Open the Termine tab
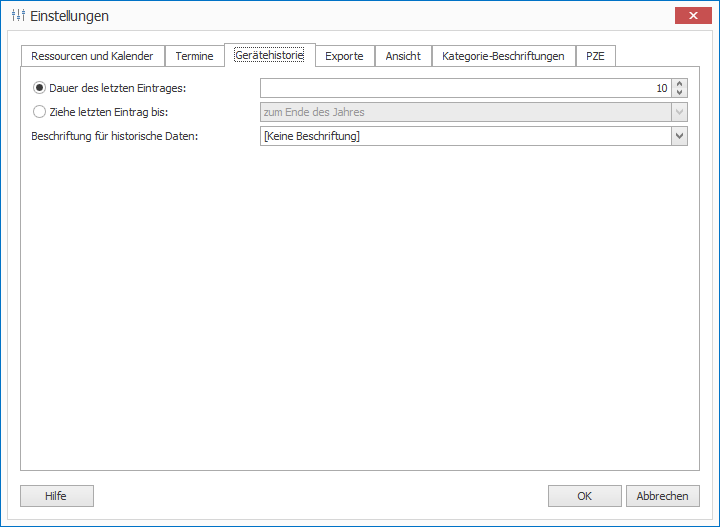Viewport: 720px width, 527px height. coord(194,56)
